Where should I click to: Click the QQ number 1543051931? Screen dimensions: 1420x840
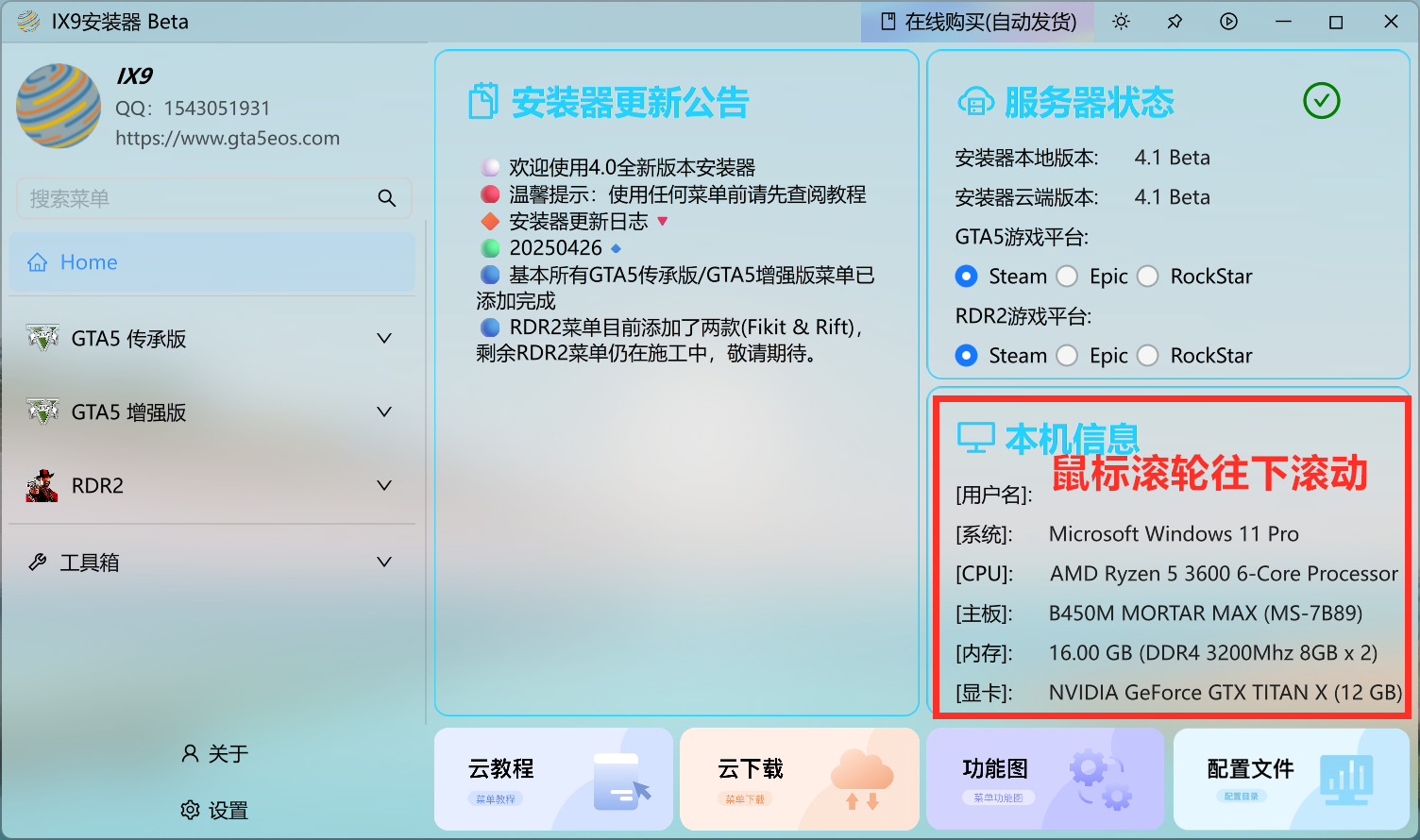(x=217, y=109)
